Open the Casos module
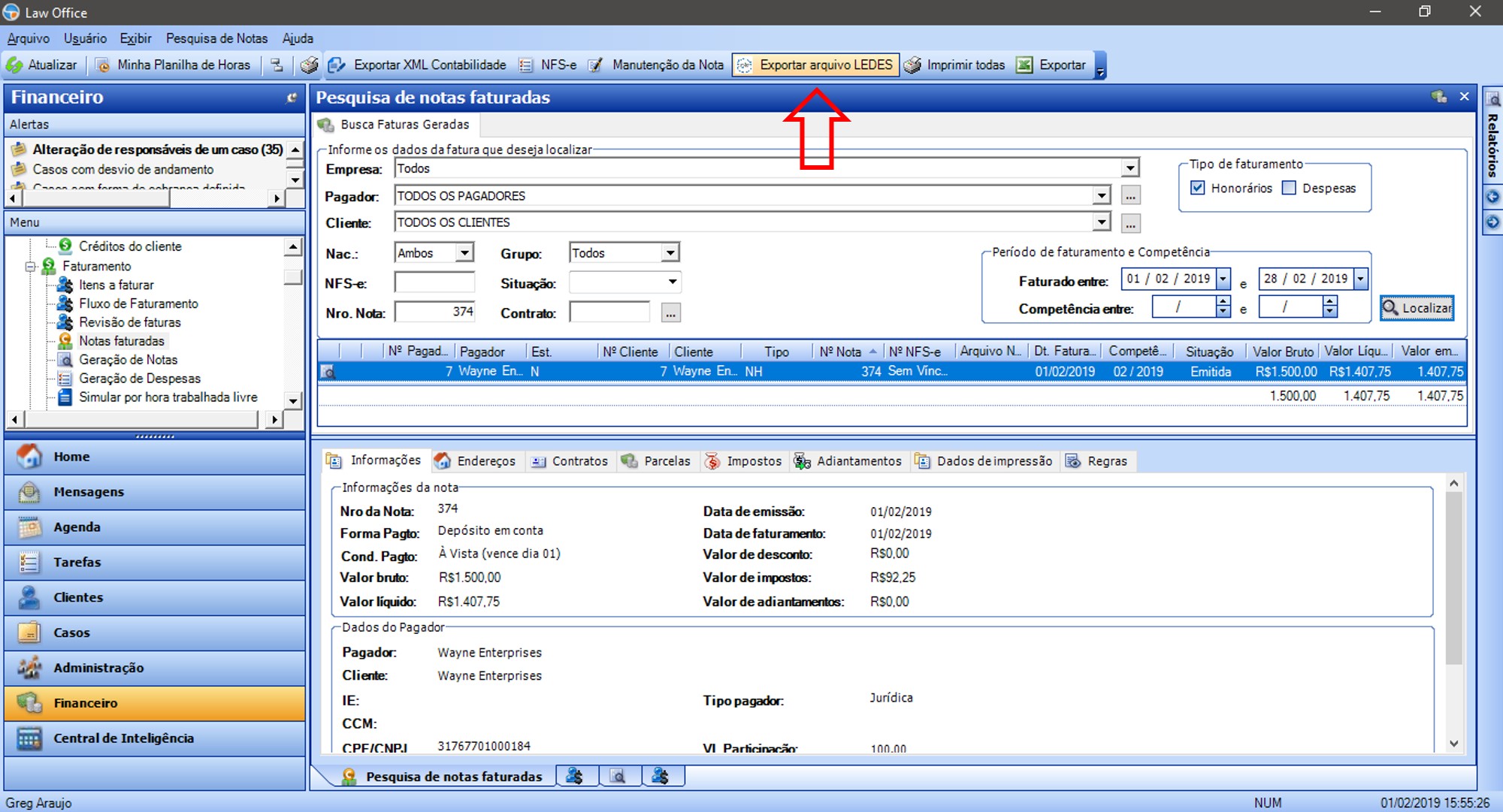The width and height of the screenshot is (1503, 812). pos(155,633)
